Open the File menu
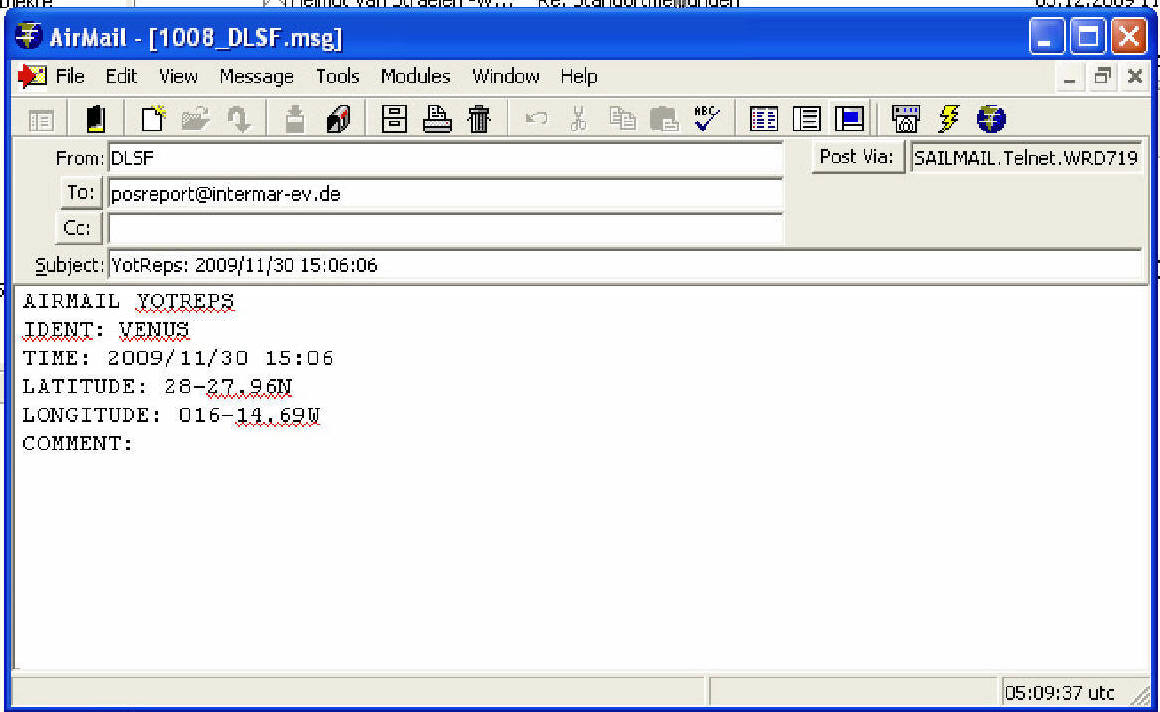Screen dimensions: 1160x712 (70, 76)
